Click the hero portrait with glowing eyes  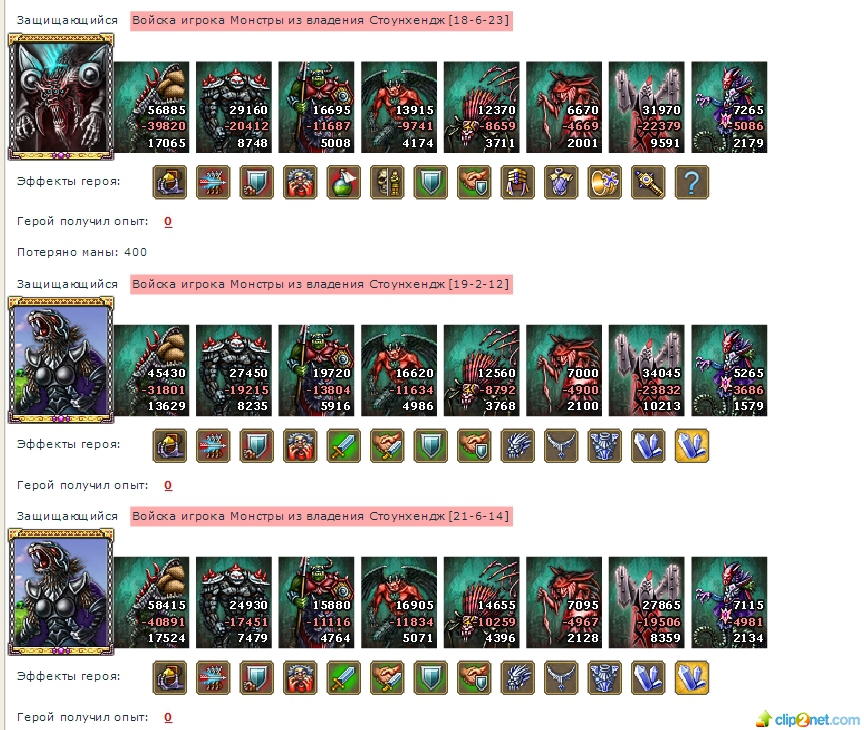click(x=61, y=97)
